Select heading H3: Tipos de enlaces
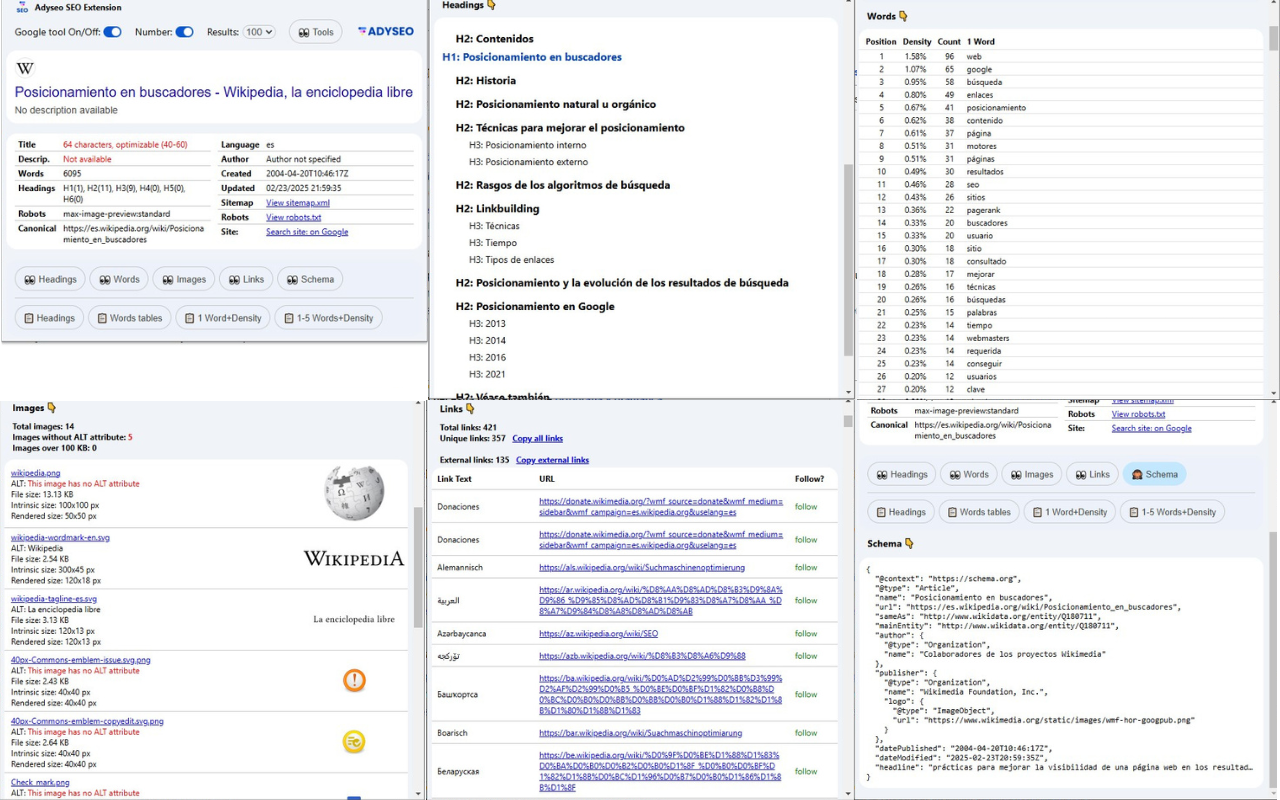Screen dimensions: 1280x800 511,260
